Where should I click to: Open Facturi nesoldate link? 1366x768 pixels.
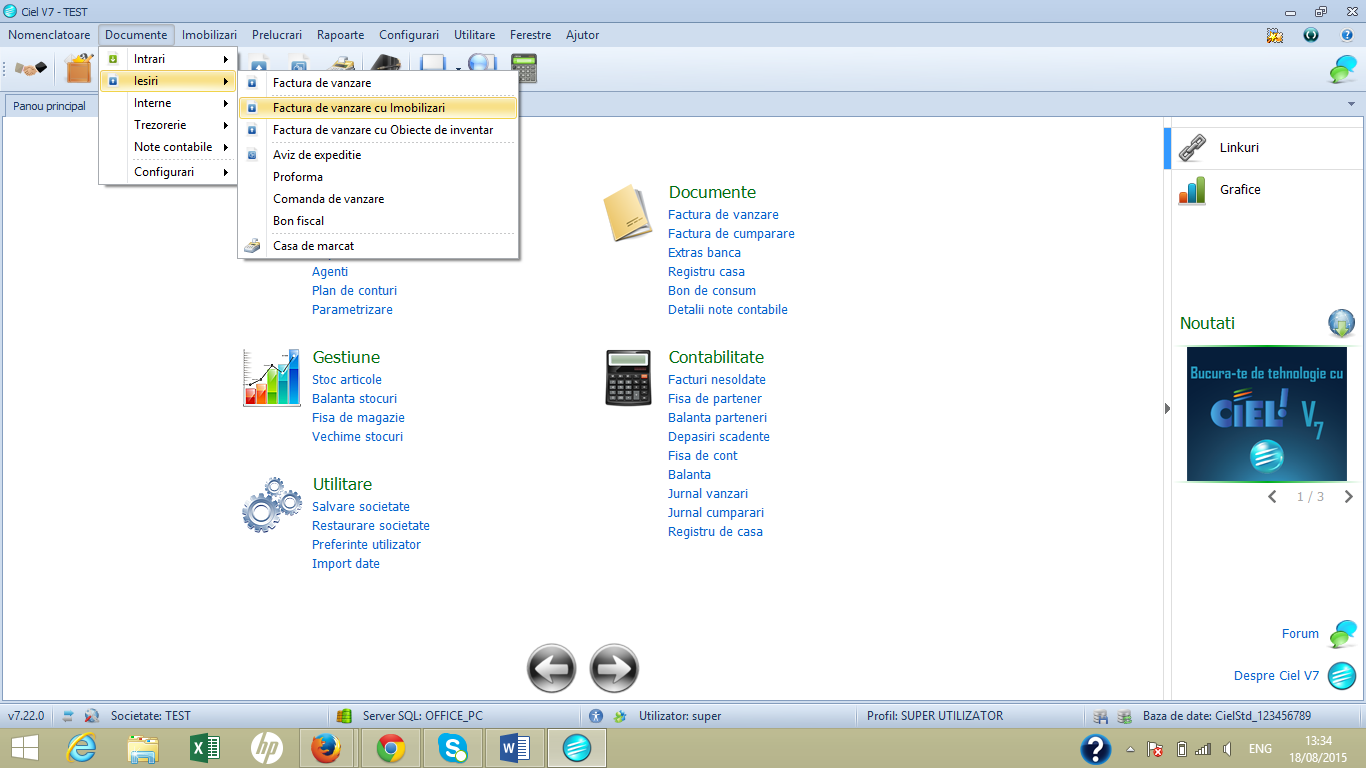[x=717, y=380]
